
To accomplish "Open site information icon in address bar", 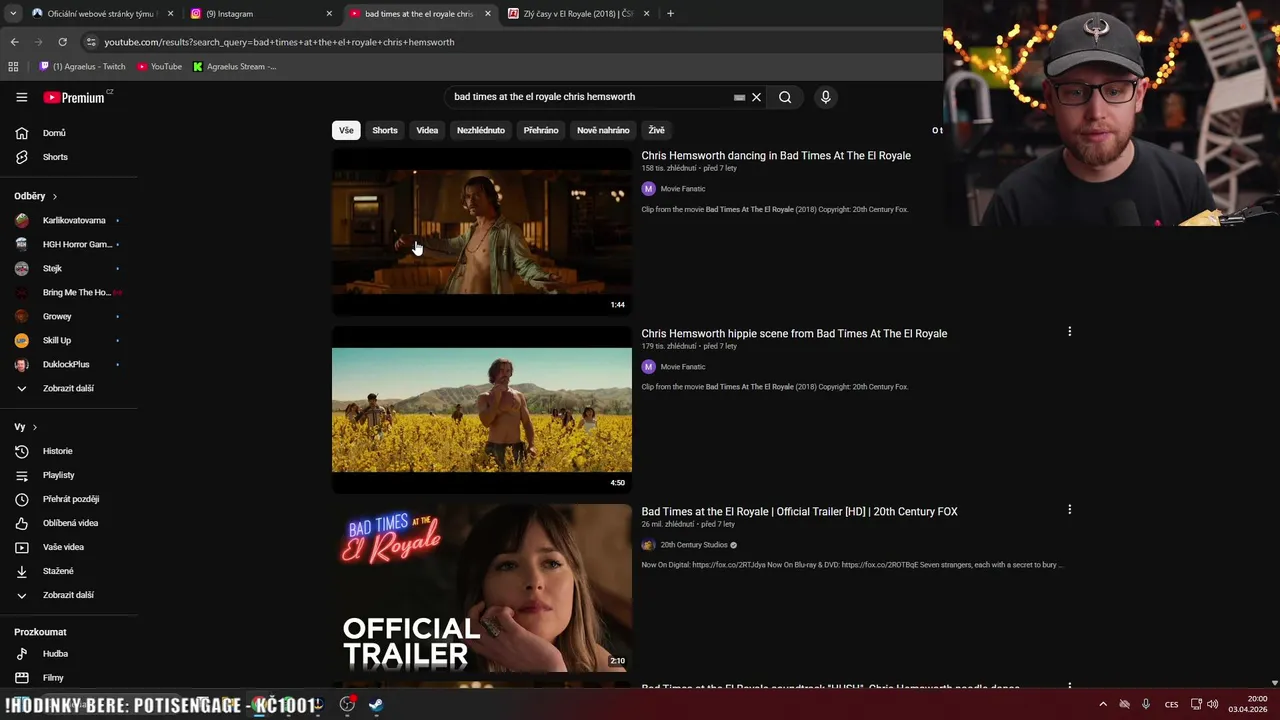I will point(91,42).
